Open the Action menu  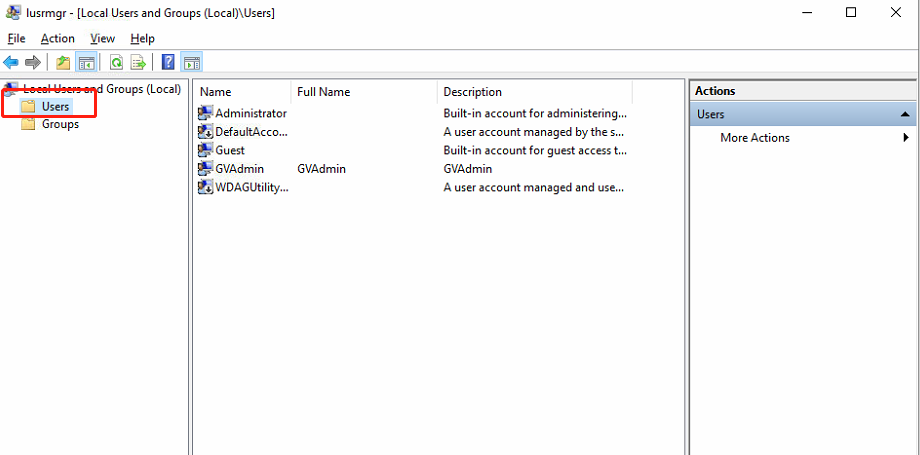click(x=58, y=39)
